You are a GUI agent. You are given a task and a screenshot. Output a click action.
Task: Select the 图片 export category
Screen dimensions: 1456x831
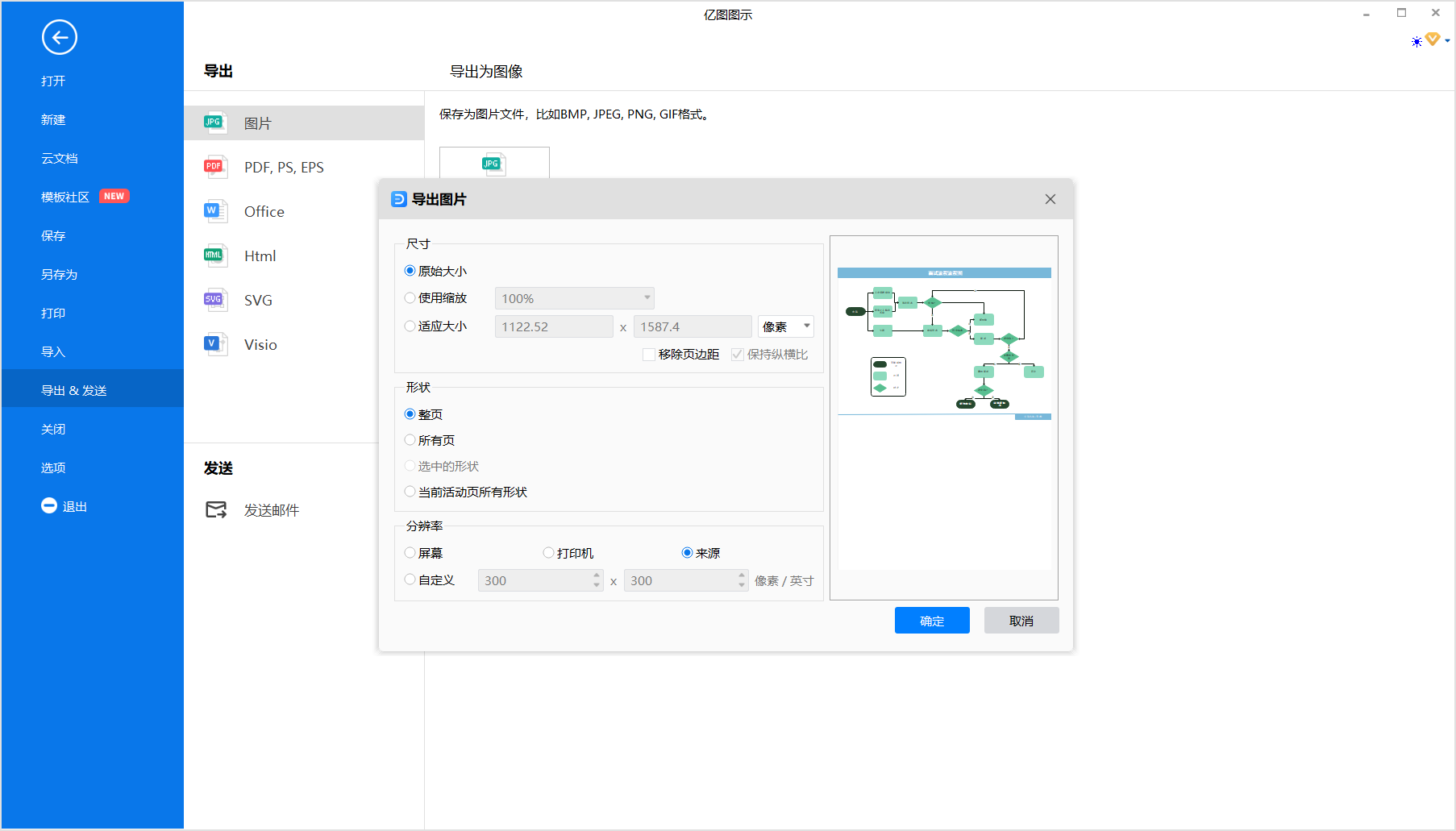pos(304,123)
